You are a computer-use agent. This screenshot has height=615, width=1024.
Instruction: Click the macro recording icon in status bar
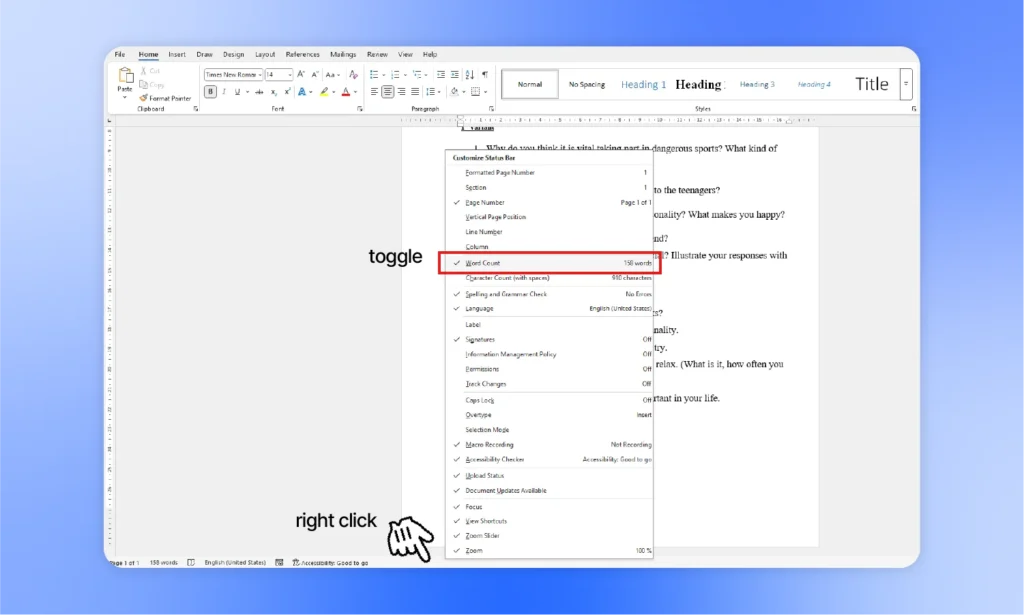[x=280, y=562]
